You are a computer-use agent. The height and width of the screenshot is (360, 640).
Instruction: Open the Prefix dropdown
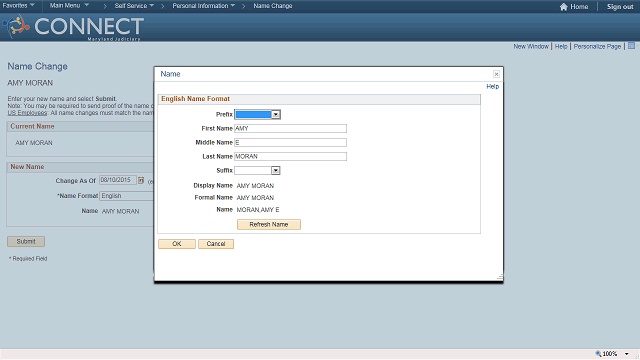[x=258, y=115]
